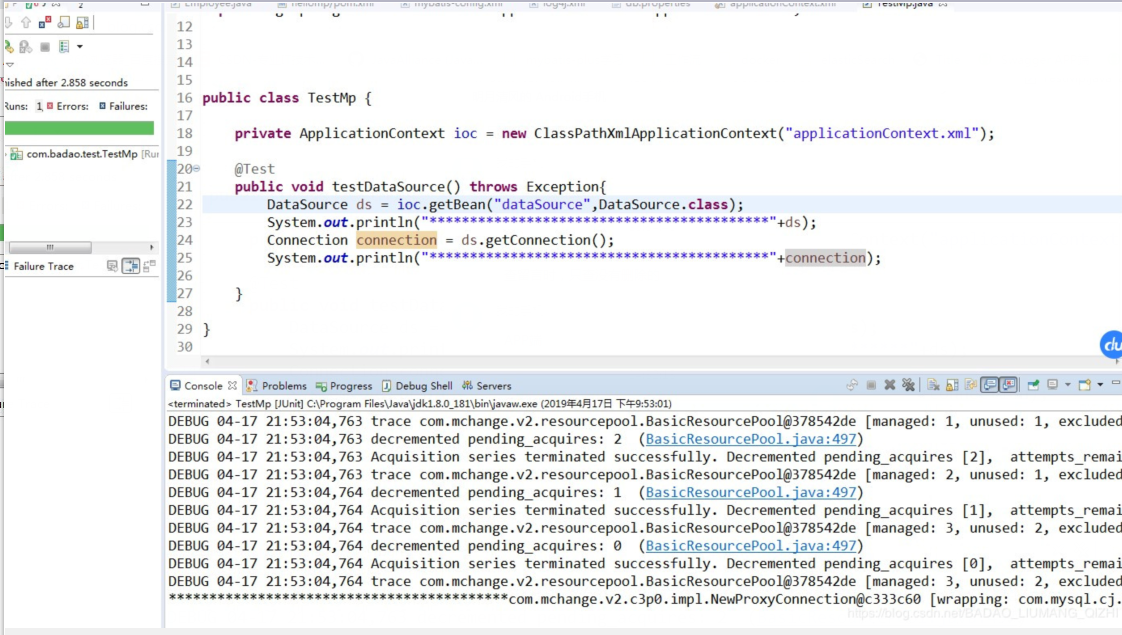Rerun test with failures first

[x=26, y=47]
